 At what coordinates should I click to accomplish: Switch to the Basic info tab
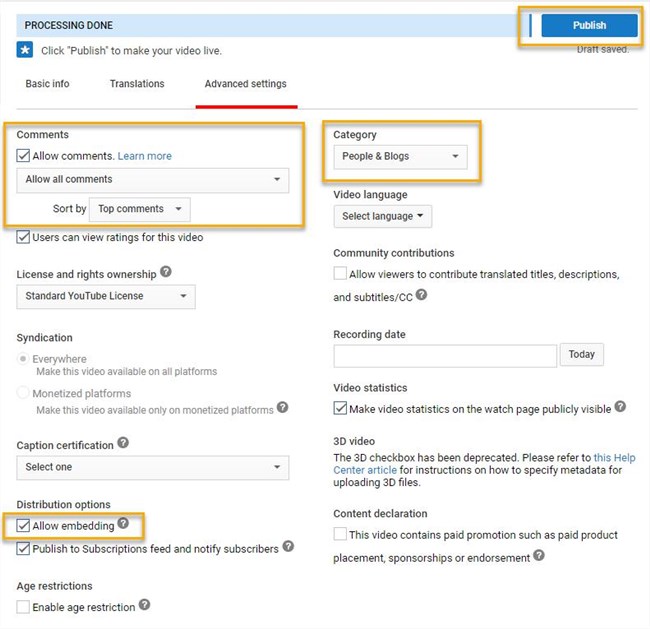point(47,84)
